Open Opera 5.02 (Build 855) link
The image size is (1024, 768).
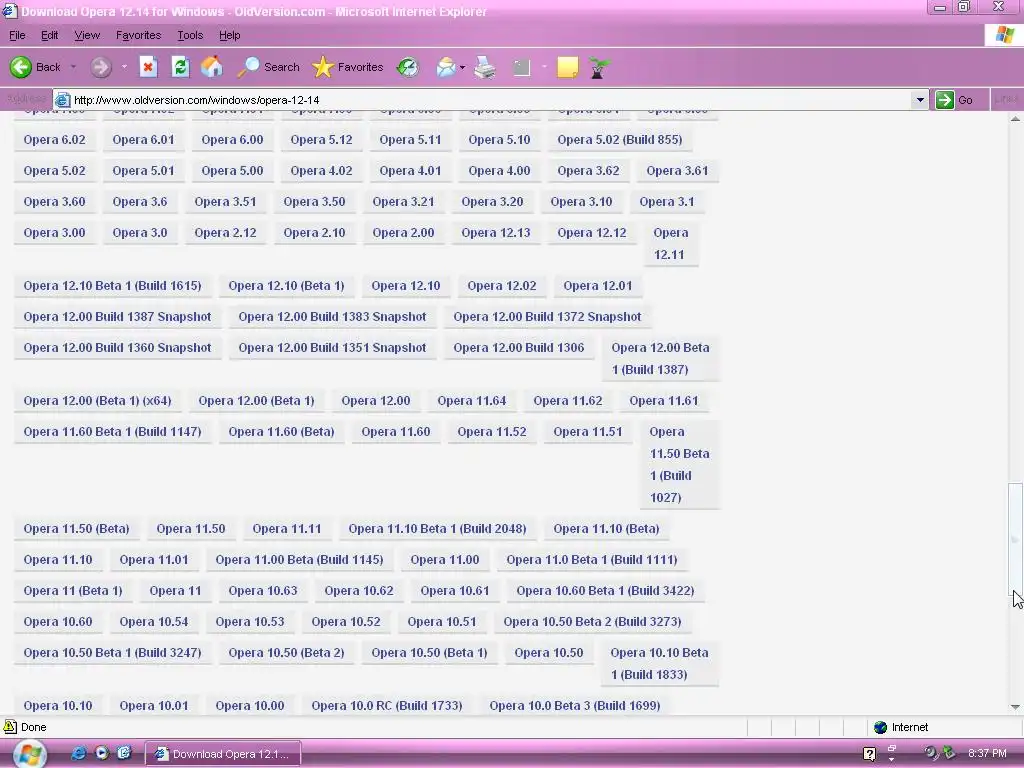tap(620, 139)
